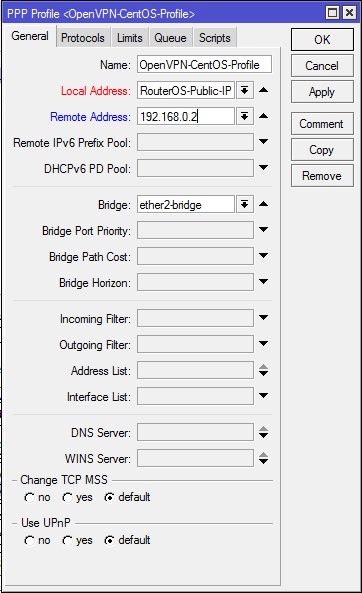Open the Limits tab
This screenshot has height=593, width=362.
tap(130, 38)
